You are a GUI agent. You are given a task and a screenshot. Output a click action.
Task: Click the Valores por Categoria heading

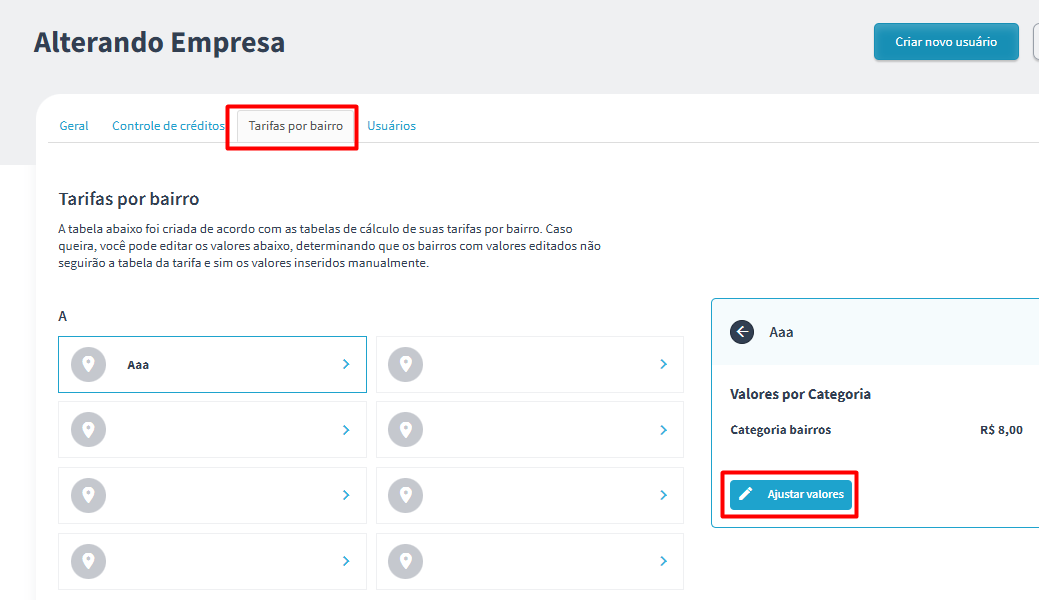pyautogui.click(x=800, y=394)
